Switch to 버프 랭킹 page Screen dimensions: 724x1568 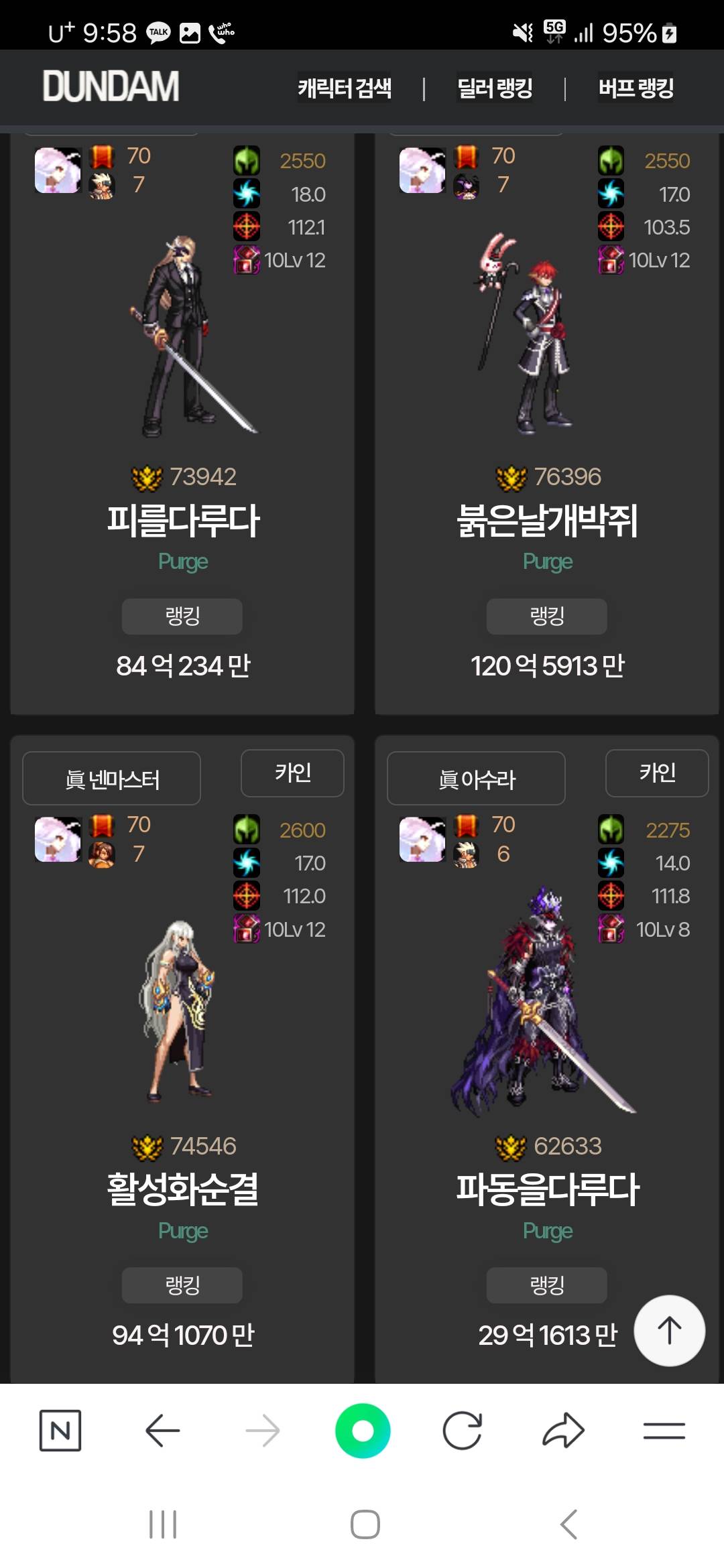[x=636, y=88]
